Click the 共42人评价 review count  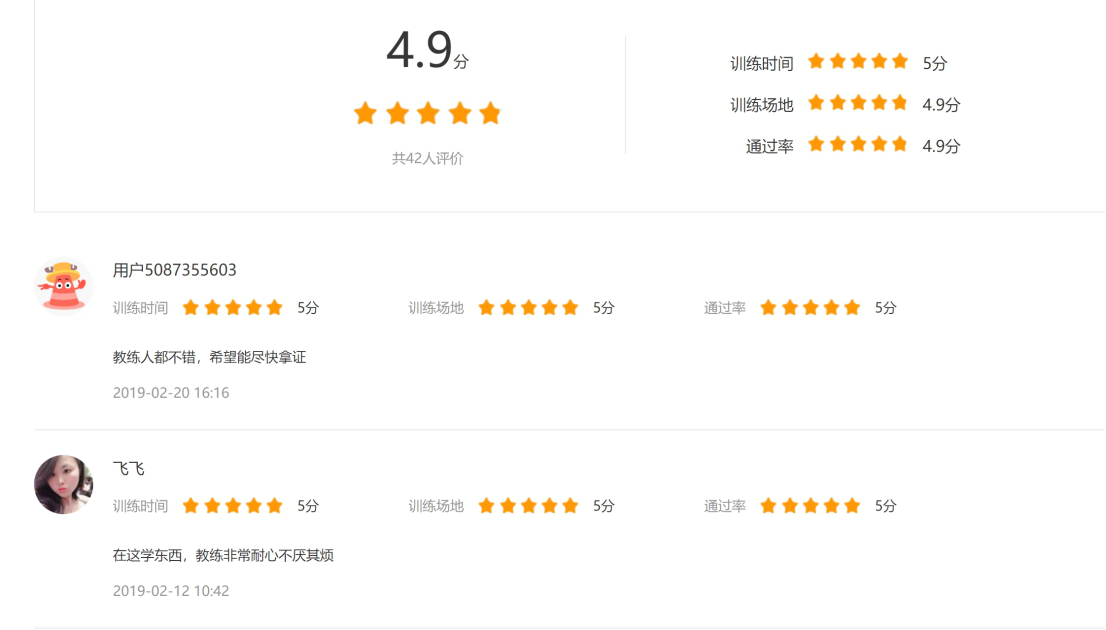pyautogui.click(x=427, y=158)
